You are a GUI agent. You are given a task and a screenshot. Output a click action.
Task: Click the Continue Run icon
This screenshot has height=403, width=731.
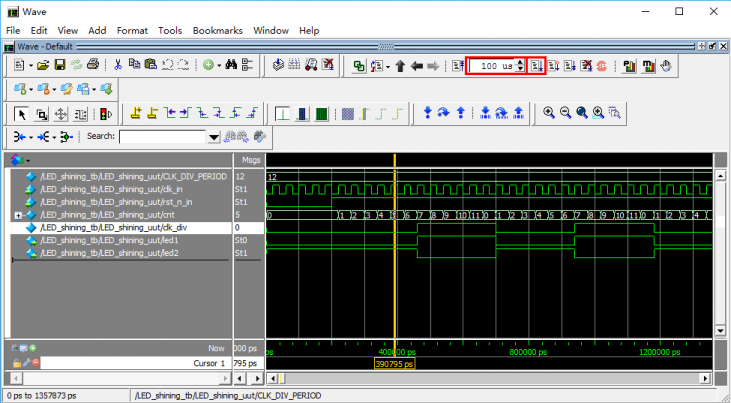click(x=553, y=66)
